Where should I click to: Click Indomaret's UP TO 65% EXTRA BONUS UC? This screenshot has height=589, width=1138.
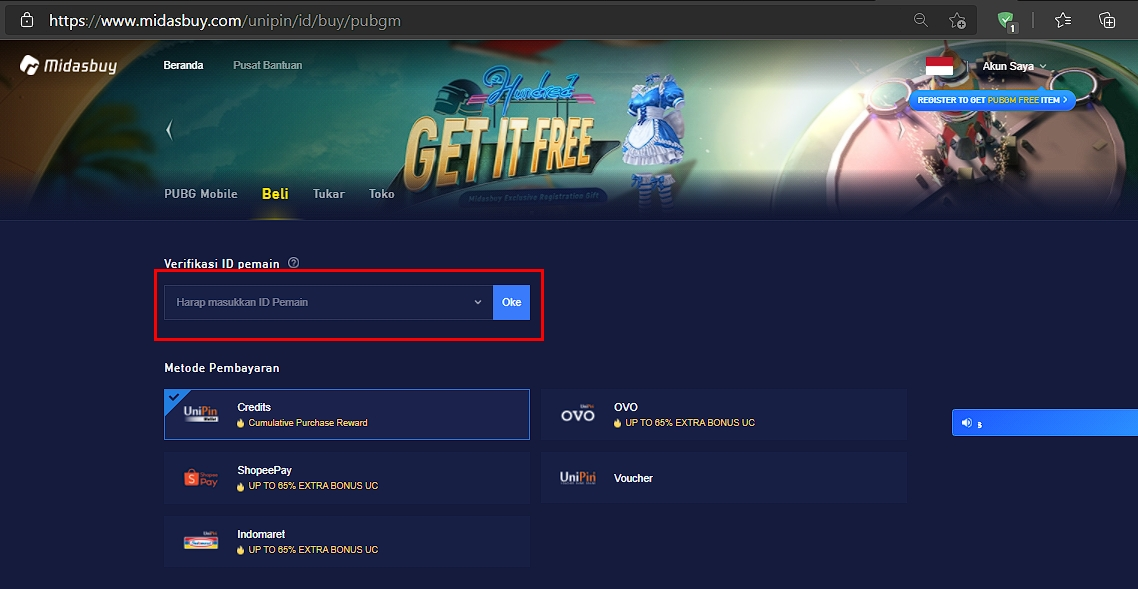(x=313, y=550)
